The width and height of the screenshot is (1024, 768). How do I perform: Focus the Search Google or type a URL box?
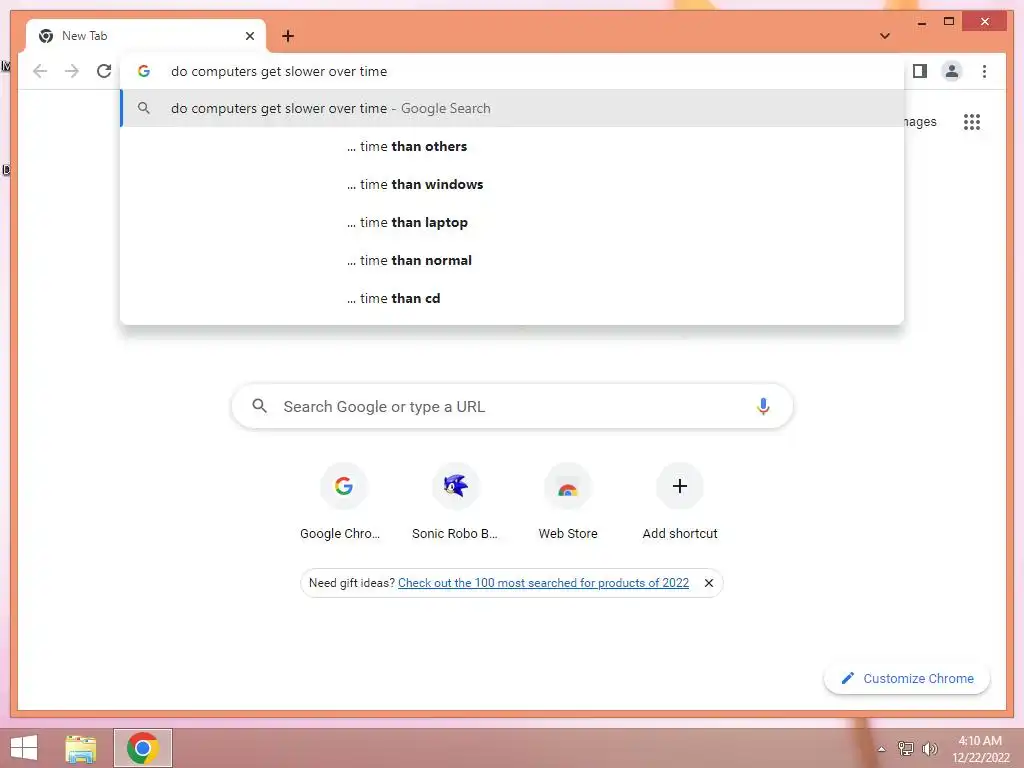coord(512,406)
